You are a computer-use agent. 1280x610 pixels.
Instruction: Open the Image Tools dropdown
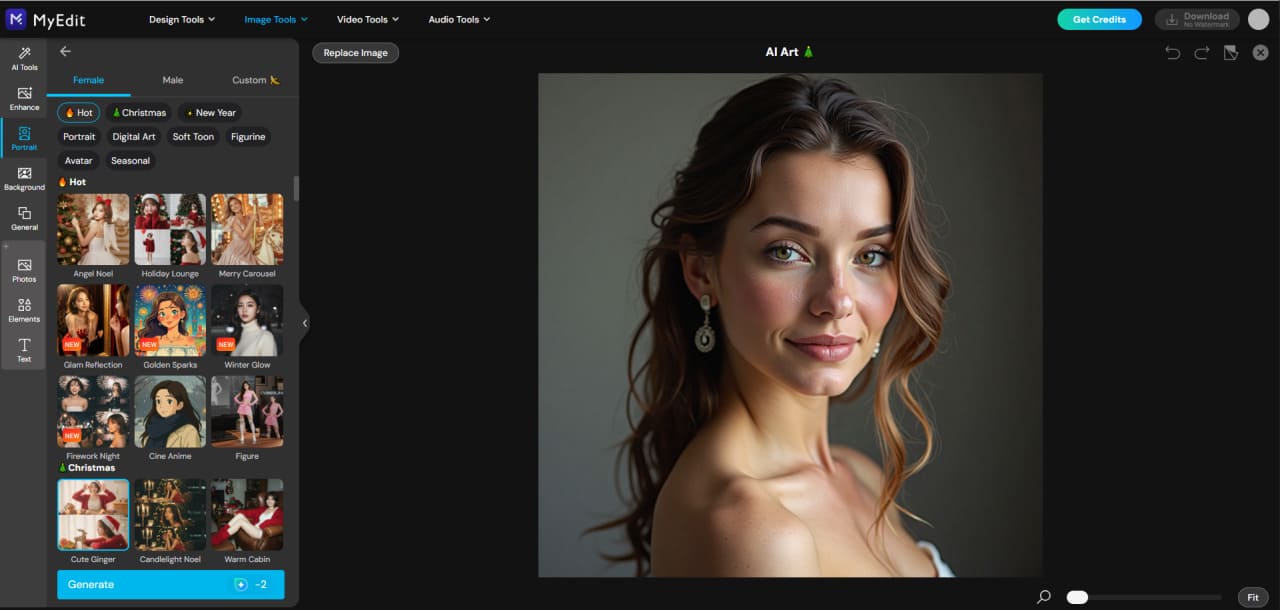[275, 18]
